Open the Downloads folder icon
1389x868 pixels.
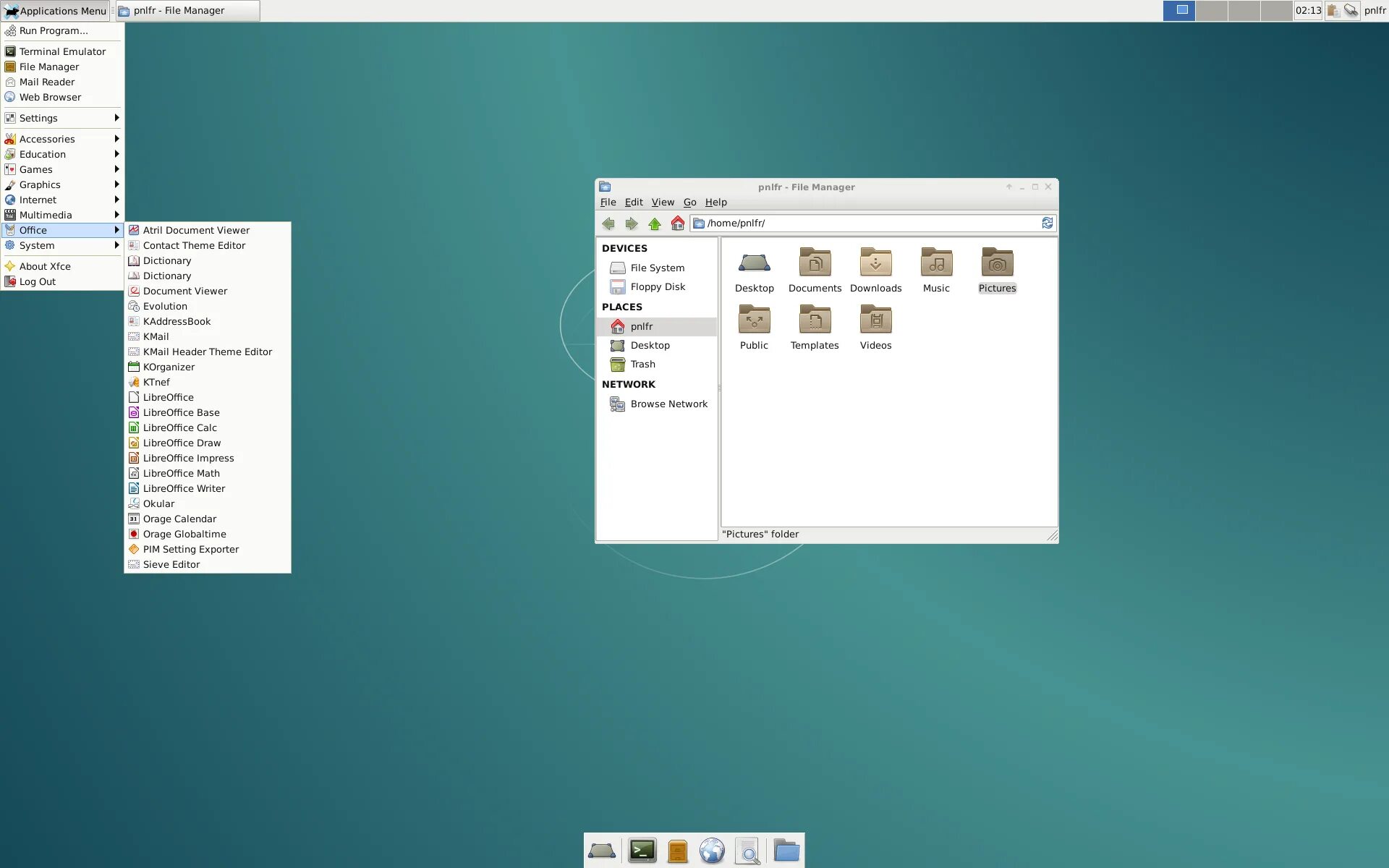(x=875, y=264)
